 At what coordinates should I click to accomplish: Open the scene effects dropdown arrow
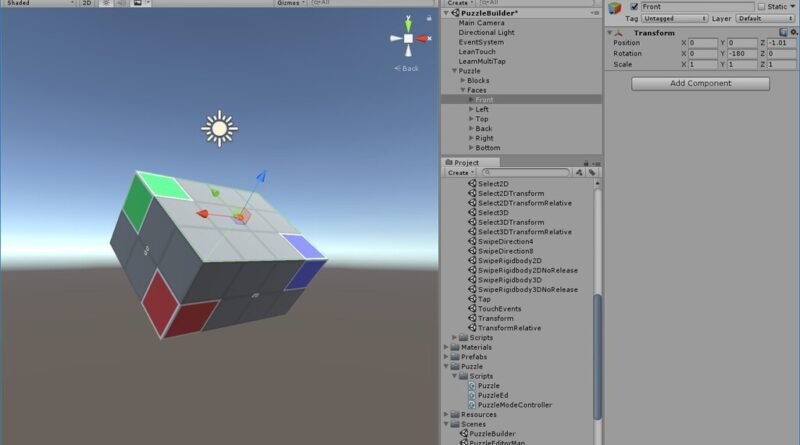point(148,3)
